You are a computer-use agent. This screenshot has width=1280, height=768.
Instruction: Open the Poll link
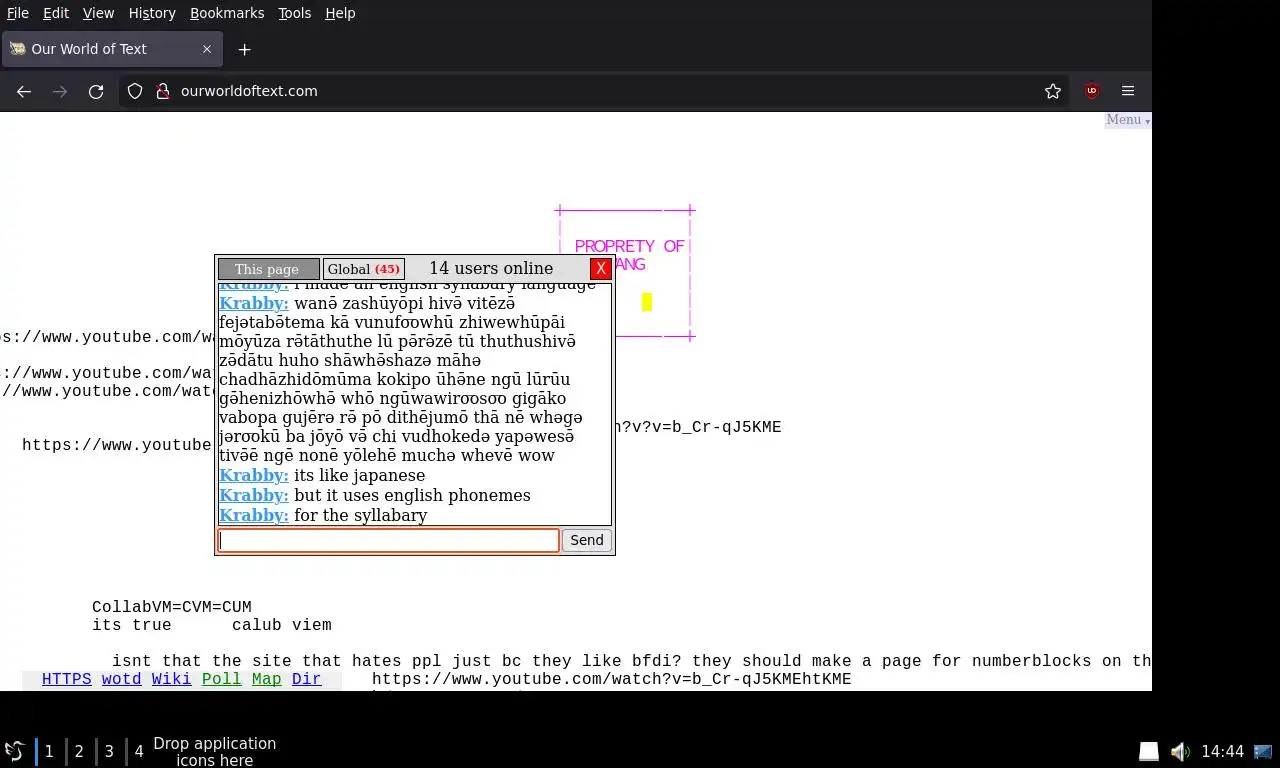(221, 679)
